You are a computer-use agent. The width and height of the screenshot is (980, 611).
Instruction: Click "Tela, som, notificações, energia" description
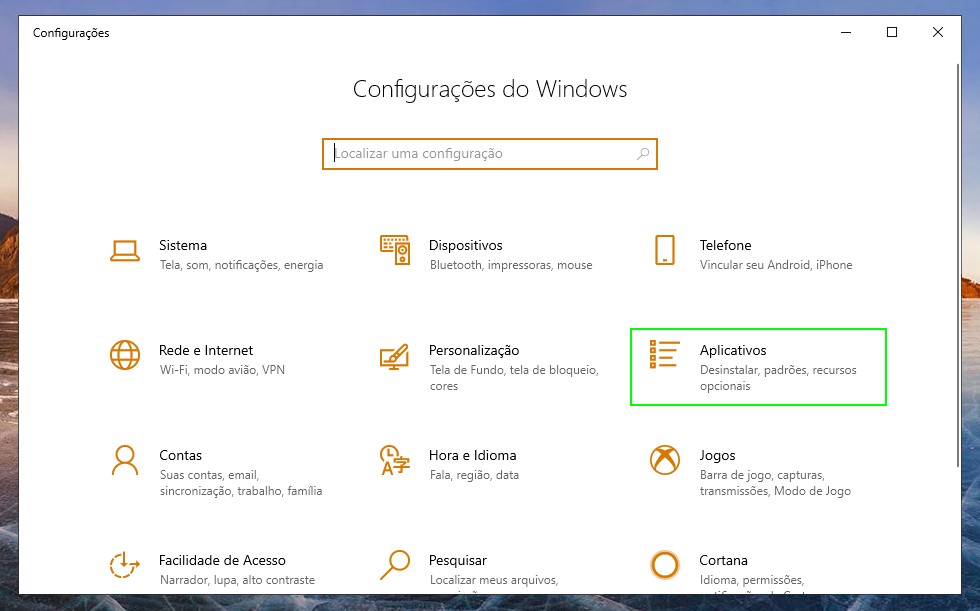241,265
